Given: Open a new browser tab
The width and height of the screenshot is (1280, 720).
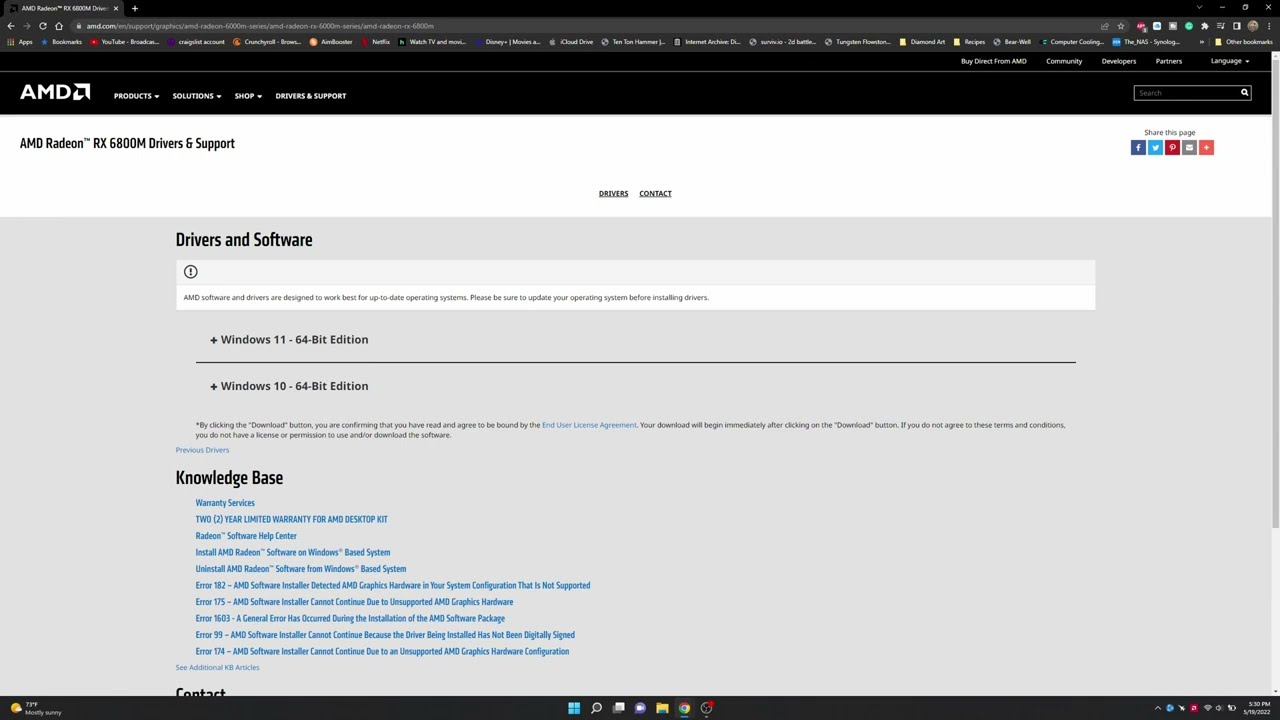Looking at the screenshot, I should 134,8.
